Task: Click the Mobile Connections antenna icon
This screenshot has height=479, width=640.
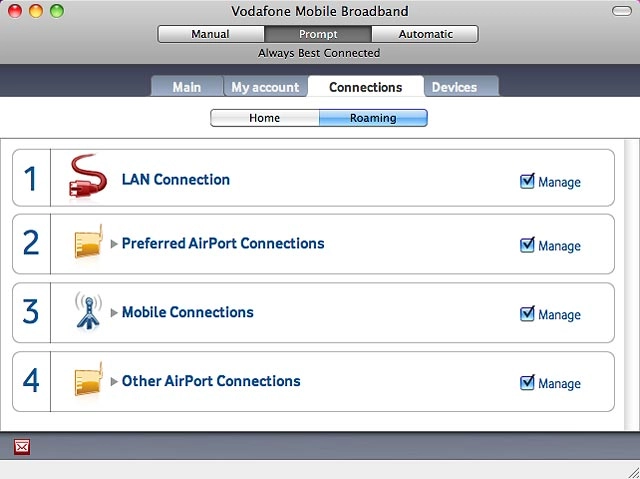Action: pos(88,311)
